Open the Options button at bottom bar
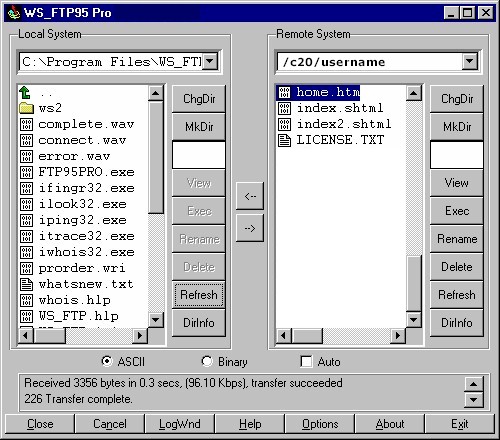 [x=320, y=424]
